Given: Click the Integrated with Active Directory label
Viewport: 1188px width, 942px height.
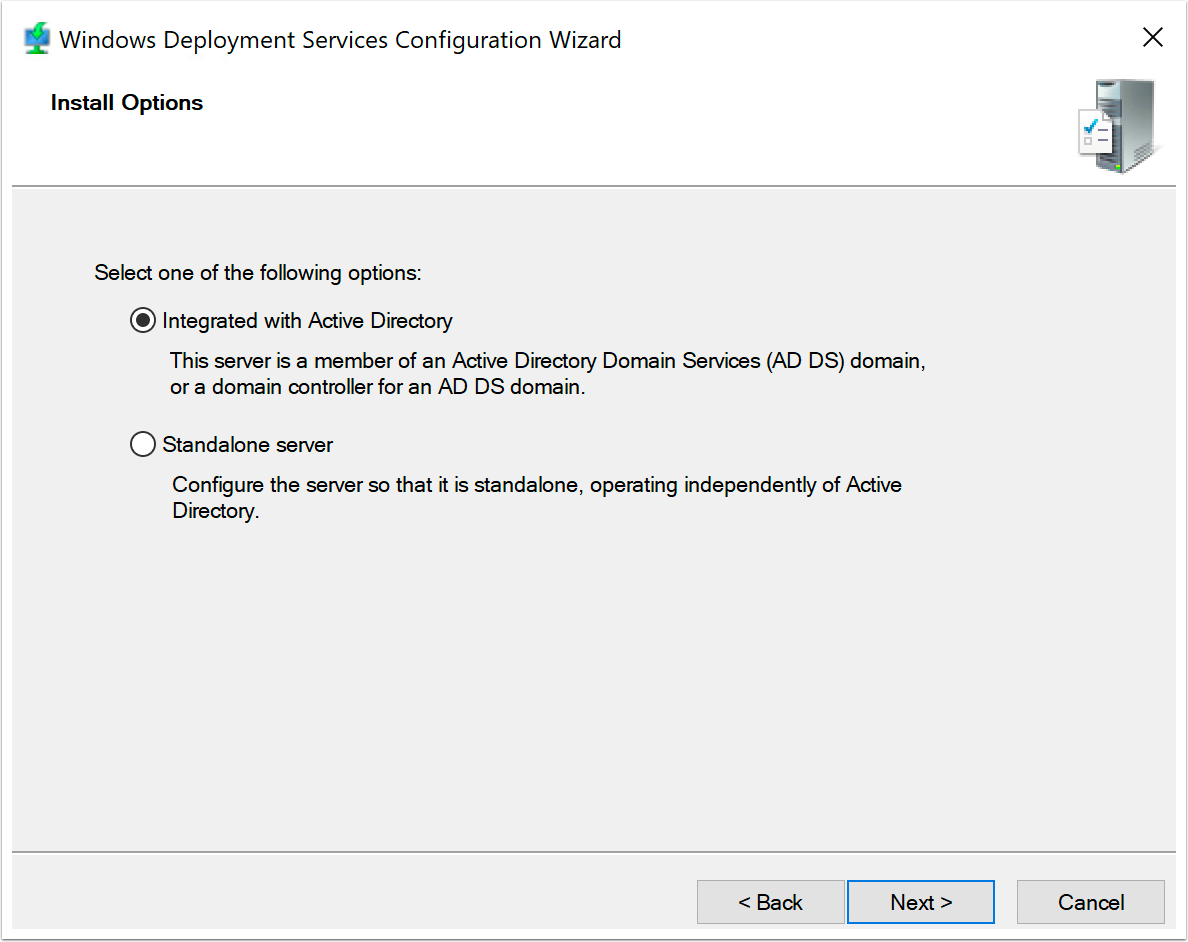Looking at the screenshot, I should [306, 320].
